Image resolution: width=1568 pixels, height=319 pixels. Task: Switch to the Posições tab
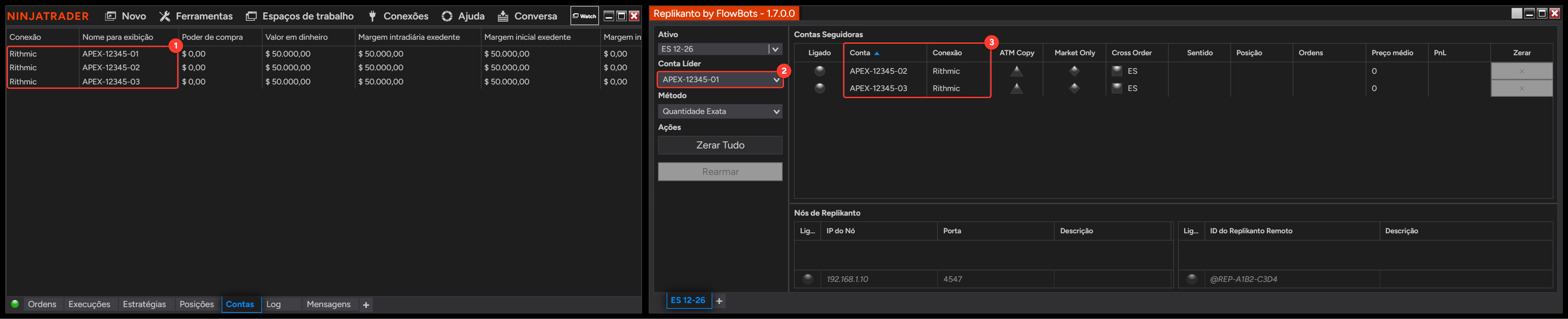point(197,304)
